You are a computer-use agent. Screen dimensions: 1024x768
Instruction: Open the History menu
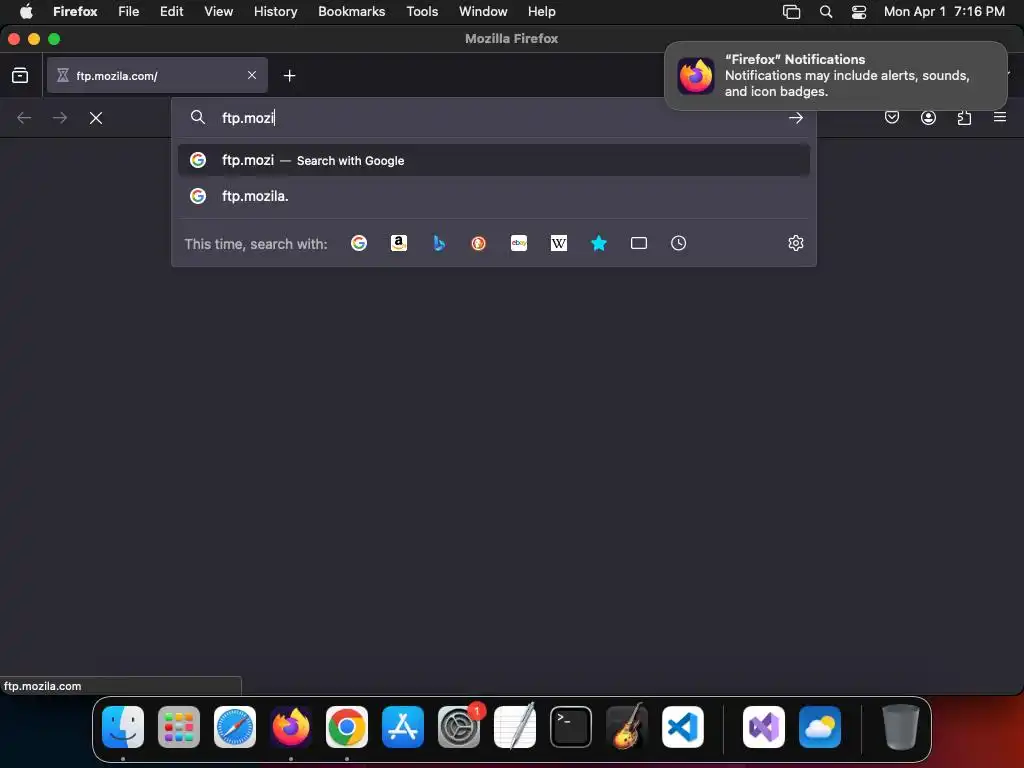[x=276, y=11]
